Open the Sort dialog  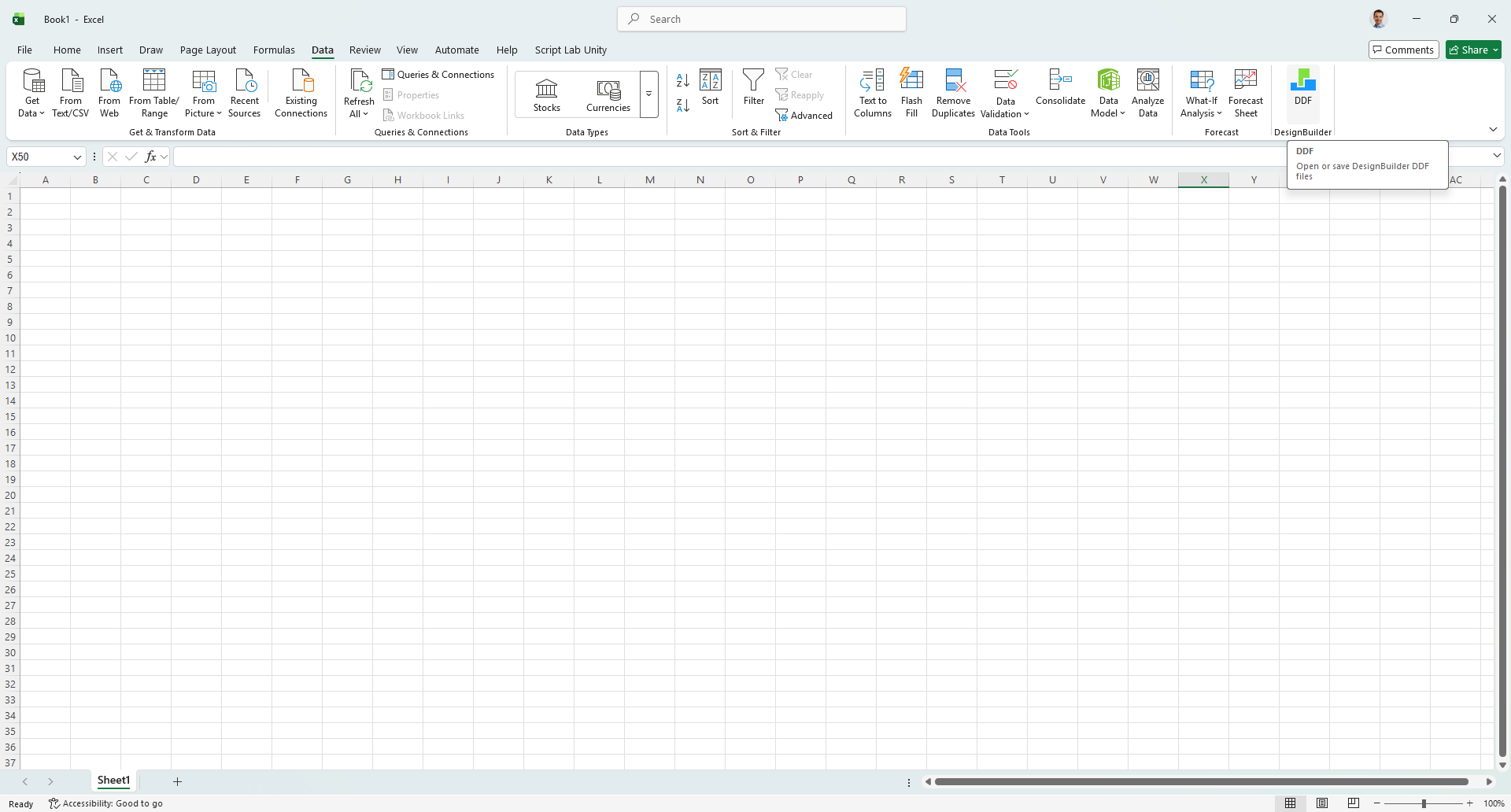711,87
